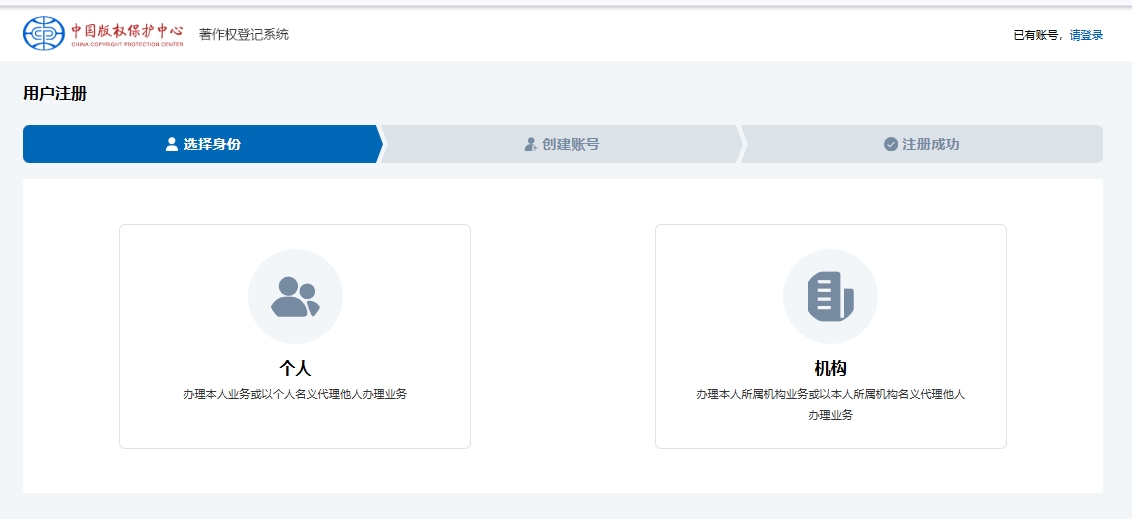The image size is (1132, 519).
Task: Click the checkmark icon beside 注册成功
Action: pyautogui.click(x=891, y=144)
